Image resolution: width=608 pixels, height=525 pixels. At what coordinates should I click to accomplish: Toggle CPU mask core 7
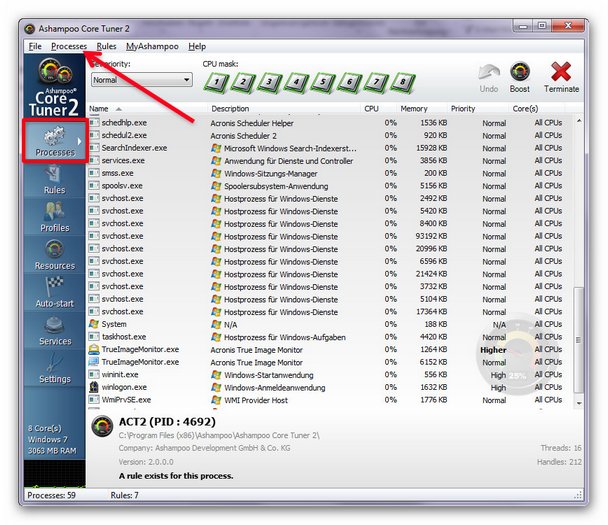376,82
